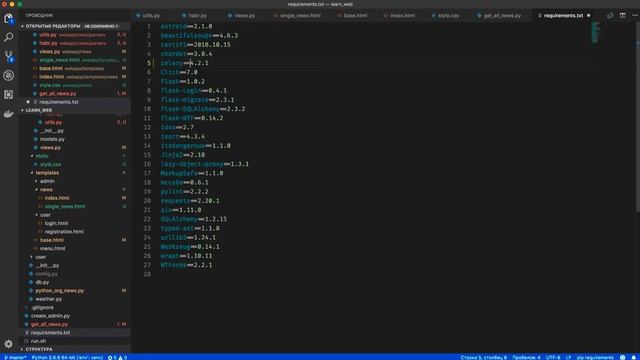Collapse the static folder

42,156
